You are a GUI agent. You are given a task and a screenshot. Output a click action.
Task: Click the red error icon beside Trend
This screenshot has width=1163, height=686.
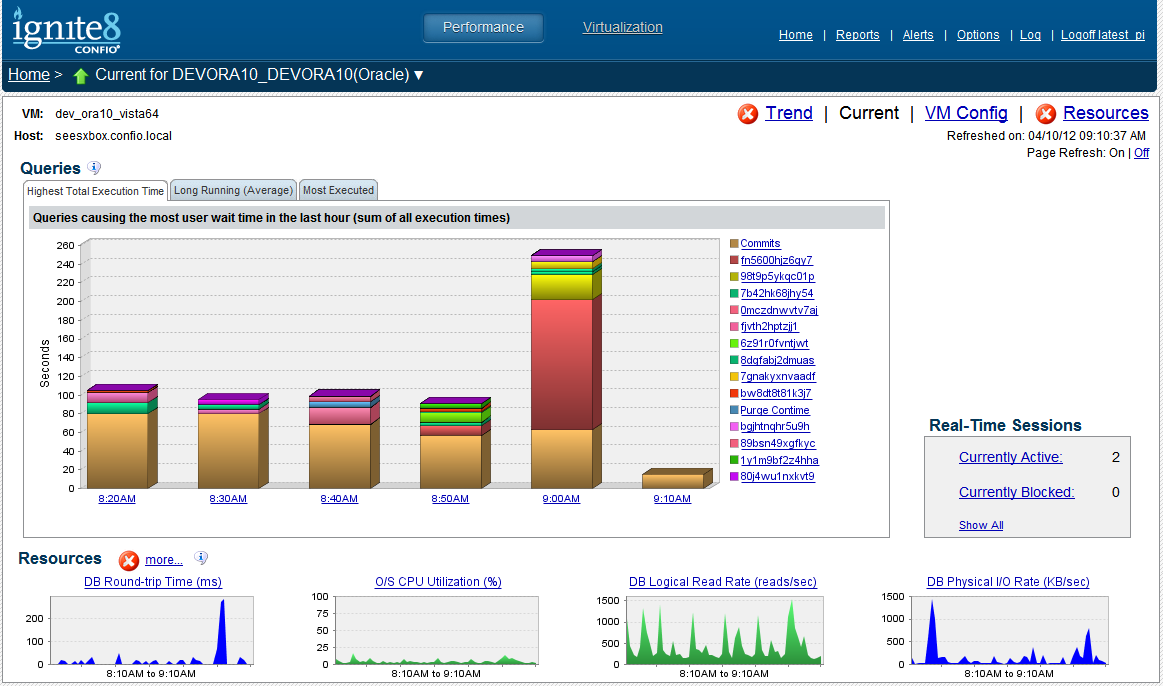pos(747,114)
